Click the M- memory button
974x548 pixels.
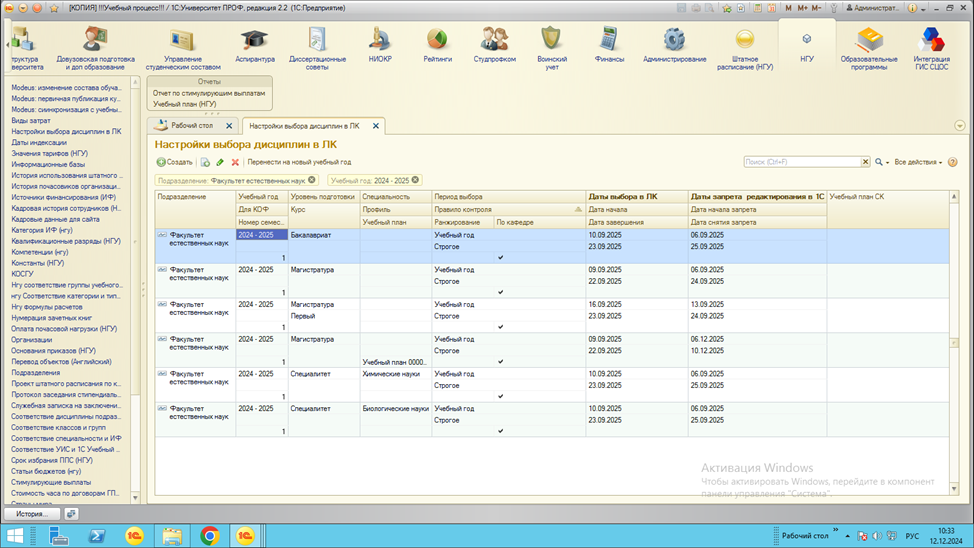816,8
